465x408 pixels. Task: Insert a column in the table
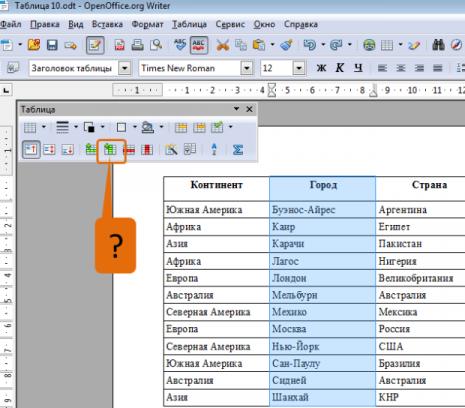tap(110, 149)
